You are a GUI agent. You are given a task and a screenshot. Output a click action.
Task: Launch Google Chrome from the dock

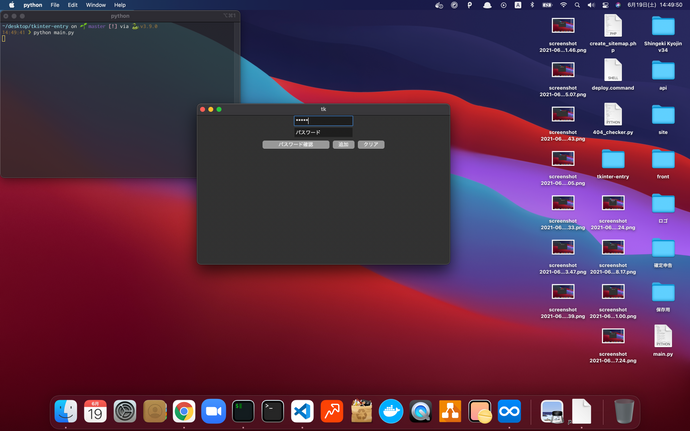pos(184,411)
